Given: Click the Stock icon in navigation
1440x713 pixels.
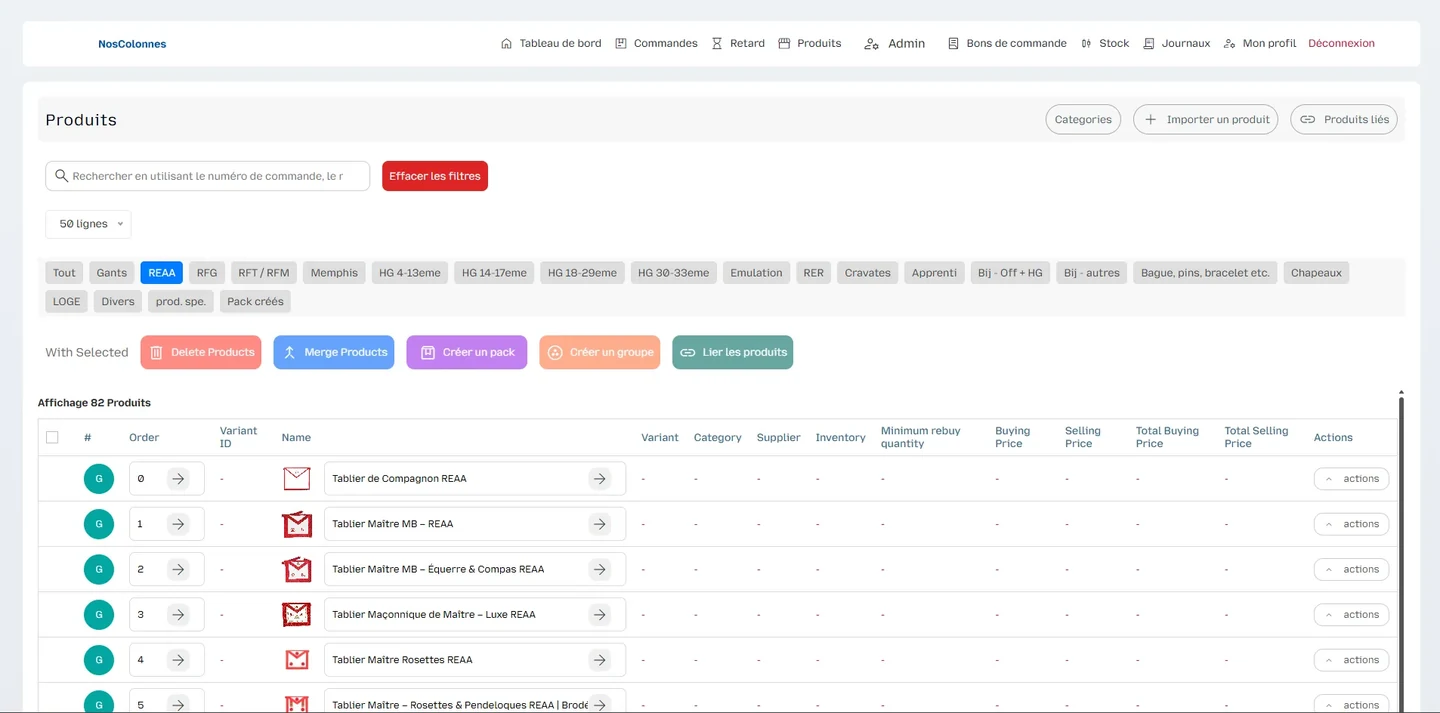Looking at the screenshot, I should 1086,44.
